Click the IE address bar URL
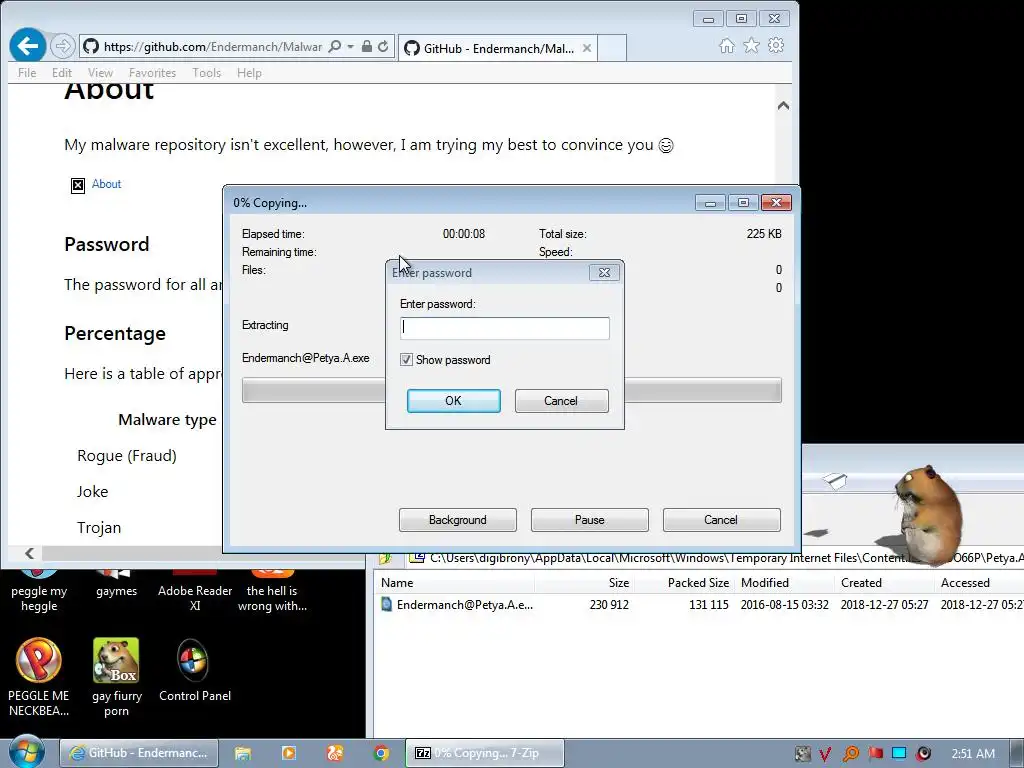1024x768 pixels. coord(212,46)
